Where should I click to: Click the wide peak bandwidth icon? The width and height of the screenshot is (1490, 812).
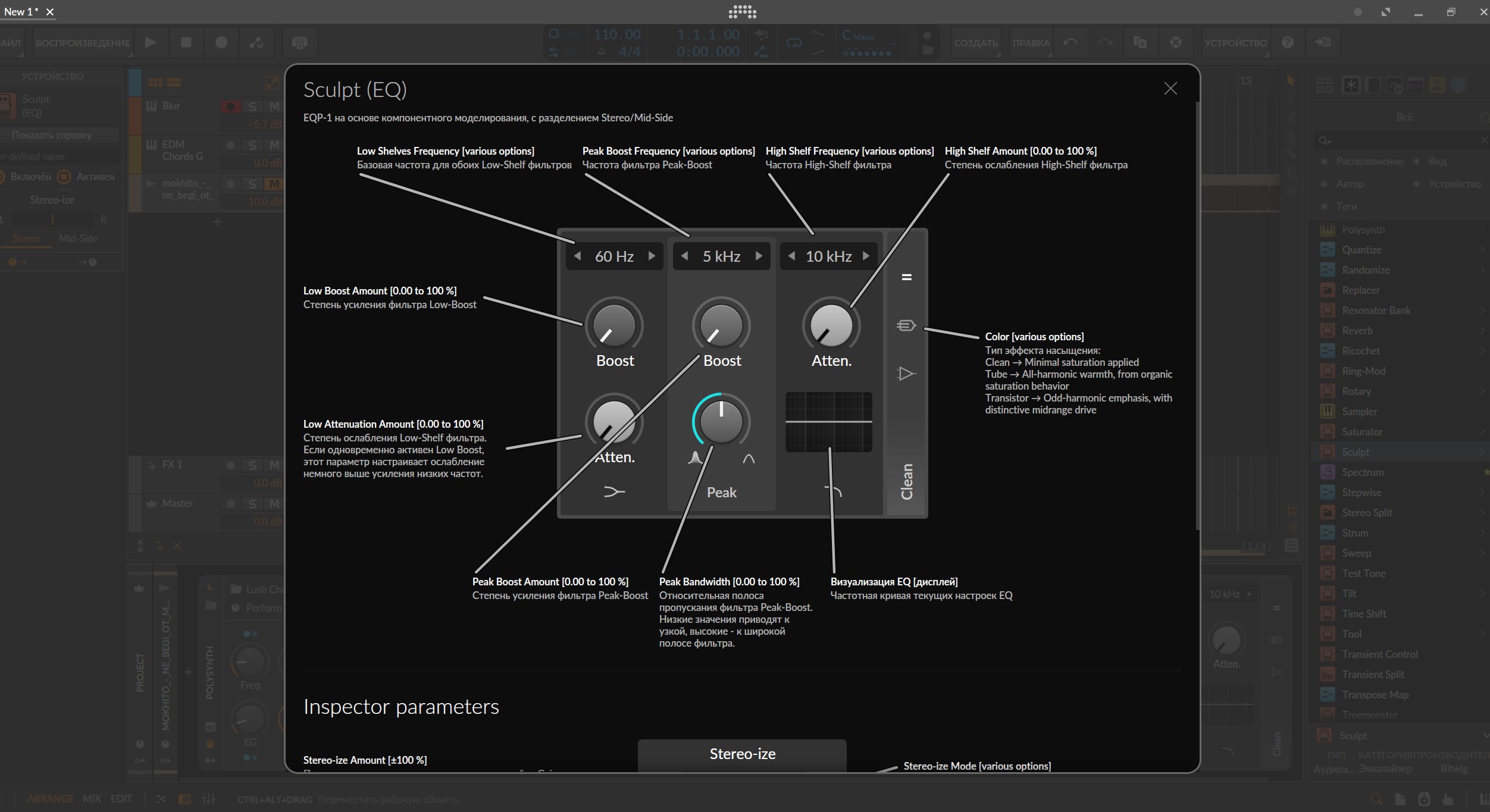pos(749,458)
